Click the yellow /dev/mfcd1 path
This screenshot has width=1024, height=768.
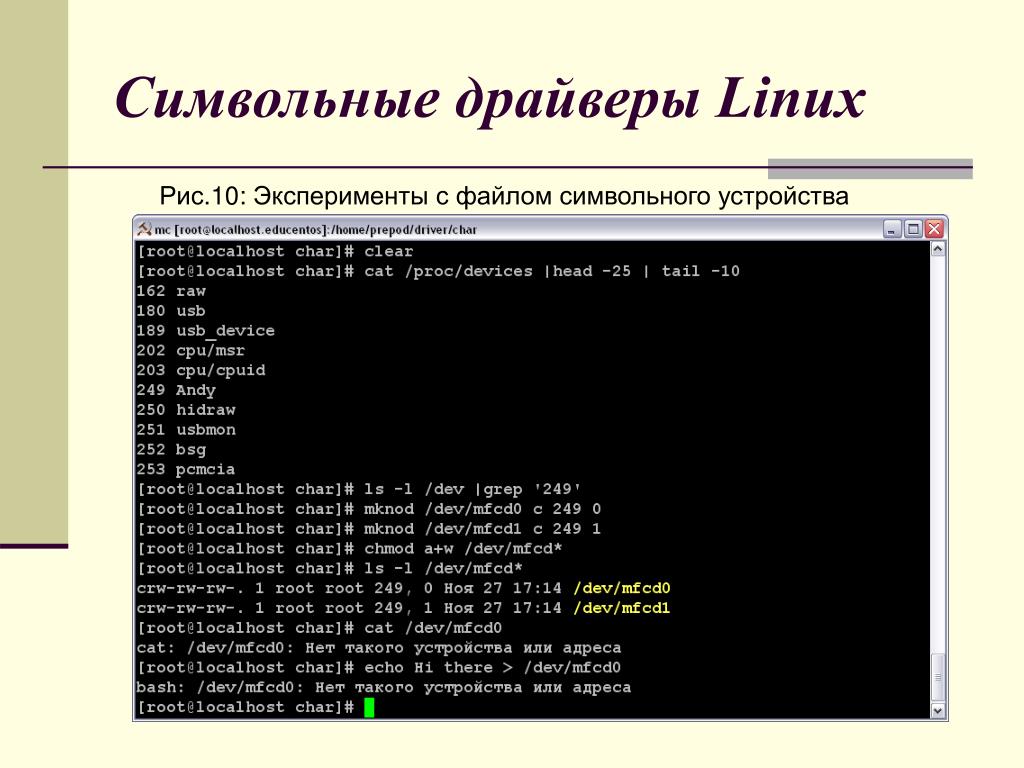tap(622, 609)
